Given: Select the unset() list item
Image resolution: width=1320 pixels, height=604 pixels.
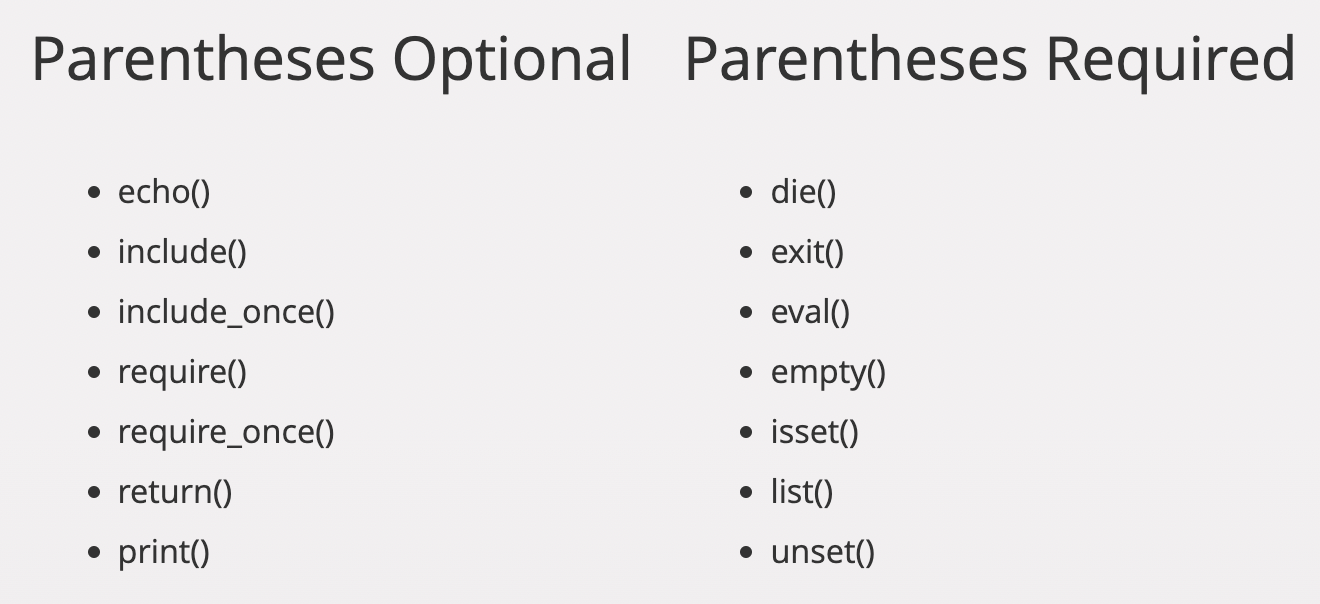Looking at the screenshot, I should (823, 552).
